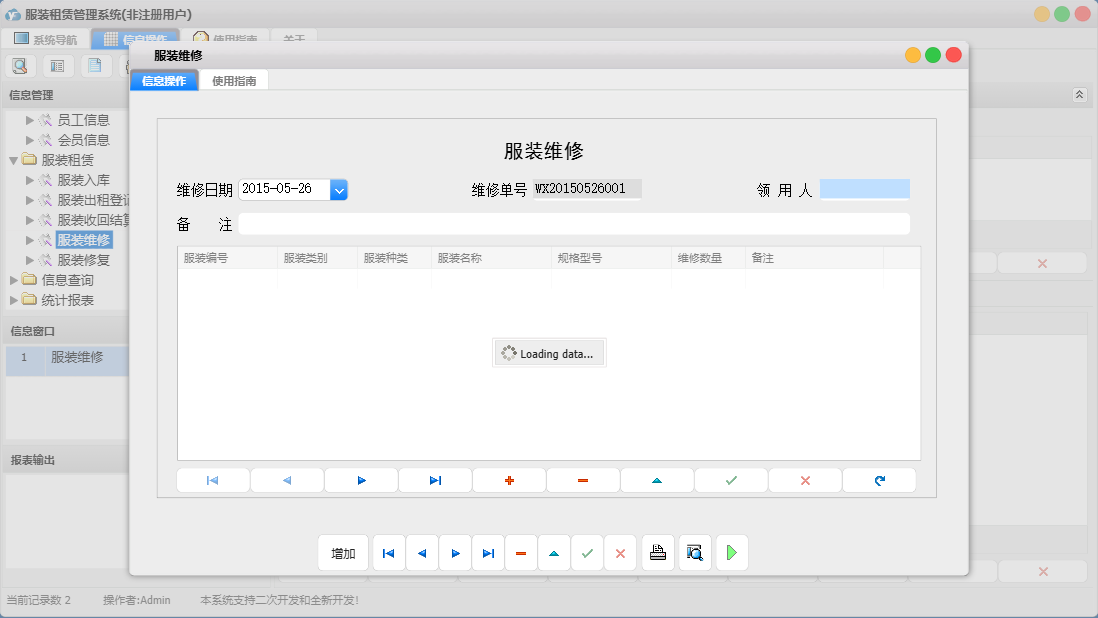The height and width of the screenshot is (618, 1098).
Task: Jump to last record on the bottom toolbar
Action: [487, 552]
